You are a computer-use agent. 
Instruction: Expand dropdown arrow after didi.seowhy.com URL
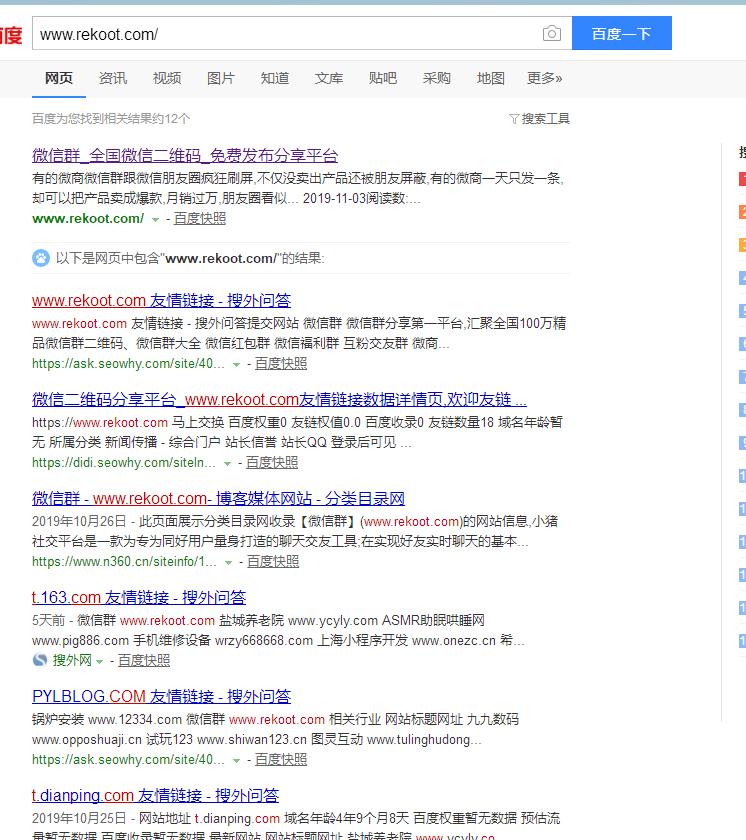(228, 463)
